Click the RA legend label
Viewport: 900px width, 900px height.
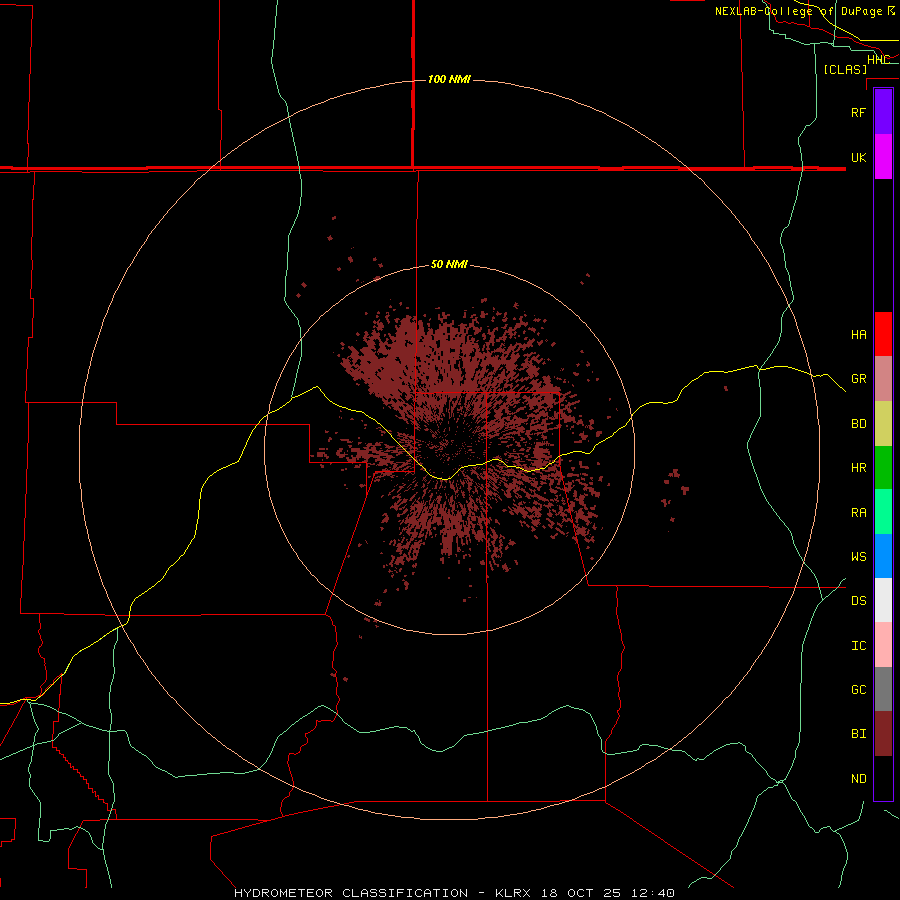tap(858, 513)
